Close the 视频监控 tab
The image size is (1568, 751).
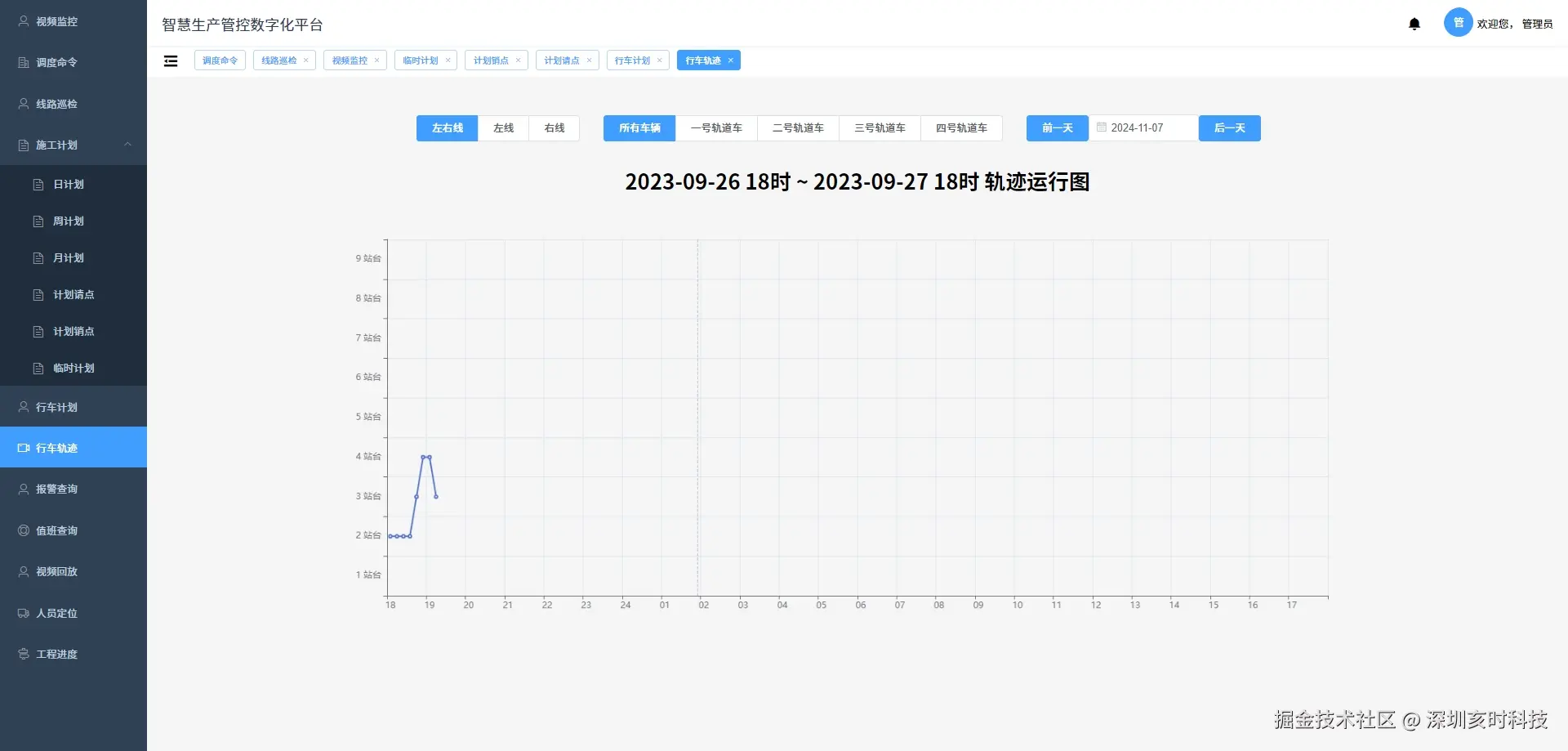click(x=376, y=60)
